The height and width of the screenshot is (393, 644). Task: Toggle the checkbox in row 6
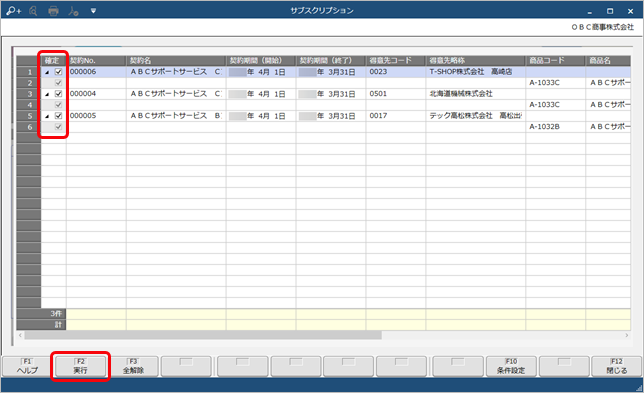[x=58, y=127]
